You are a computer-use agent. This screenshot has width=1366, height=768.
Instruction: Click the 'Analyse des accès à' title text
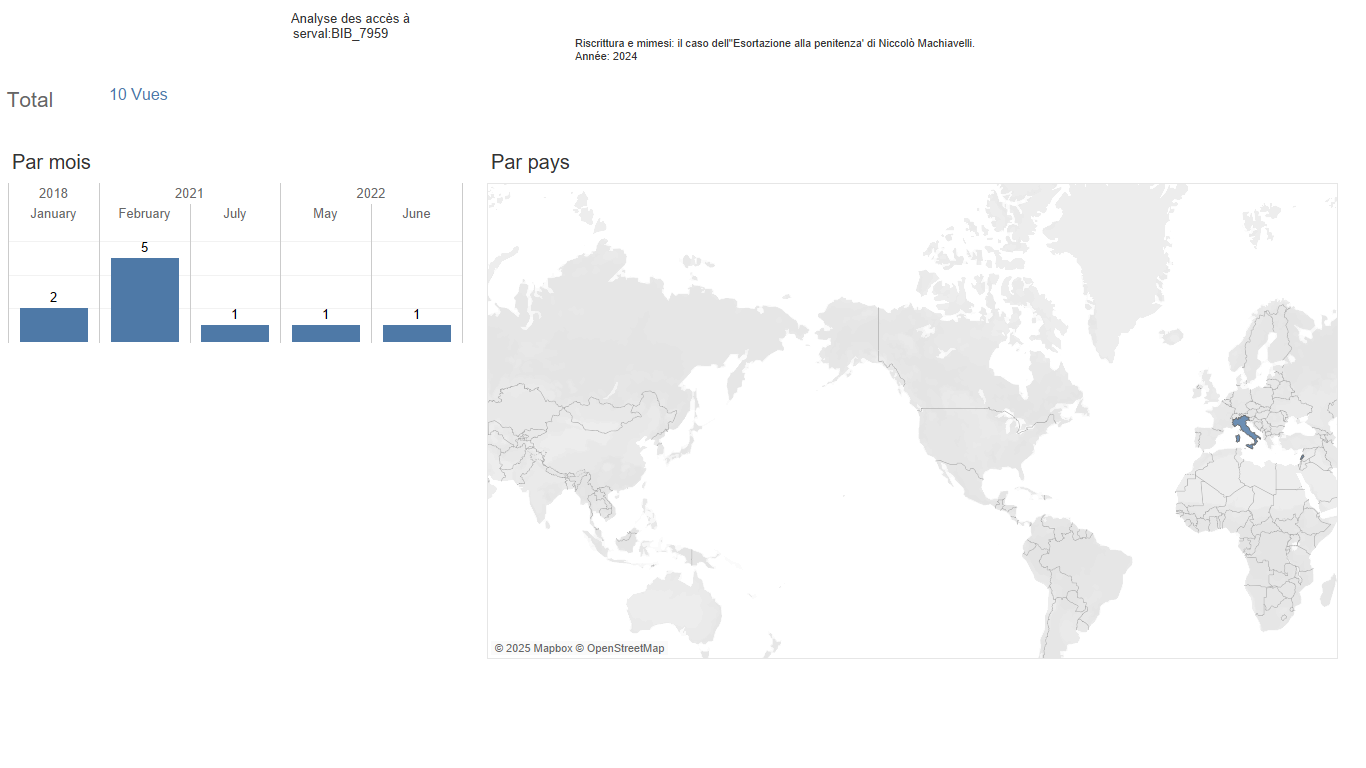tap(350, 19)
